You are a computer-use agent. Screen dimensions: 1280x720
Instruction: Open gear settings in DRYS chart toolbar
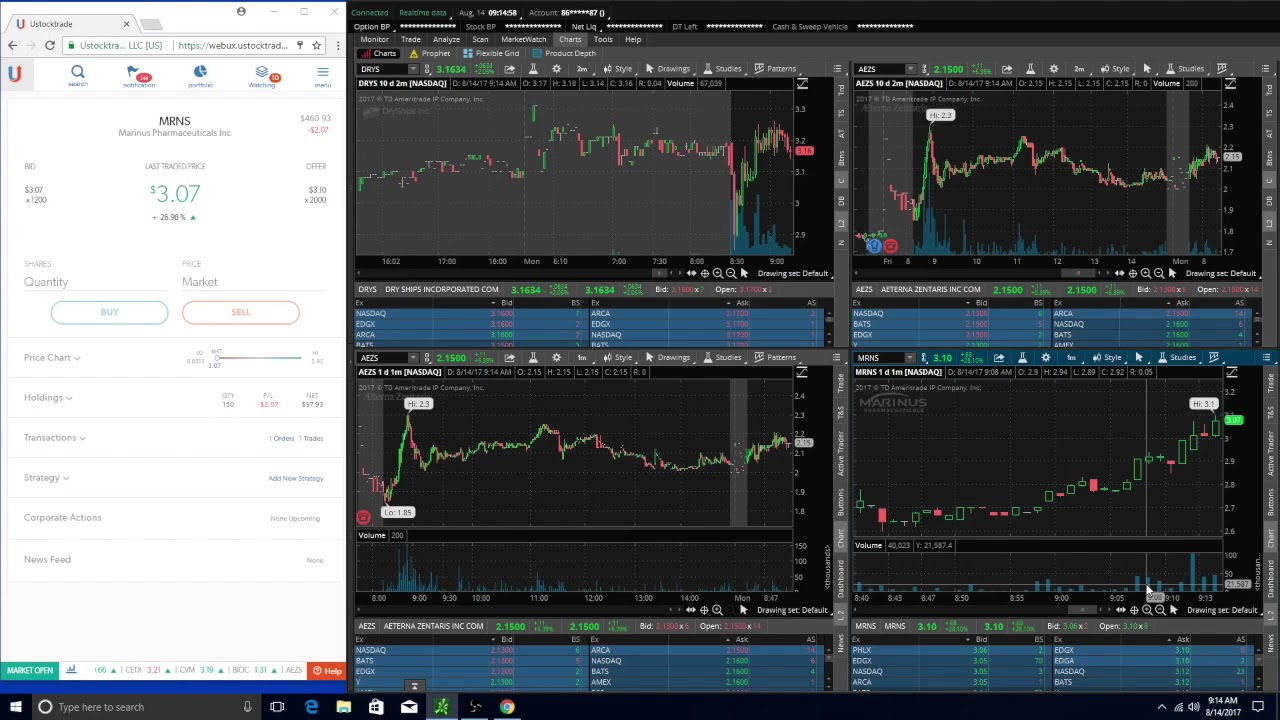point(557,69)
